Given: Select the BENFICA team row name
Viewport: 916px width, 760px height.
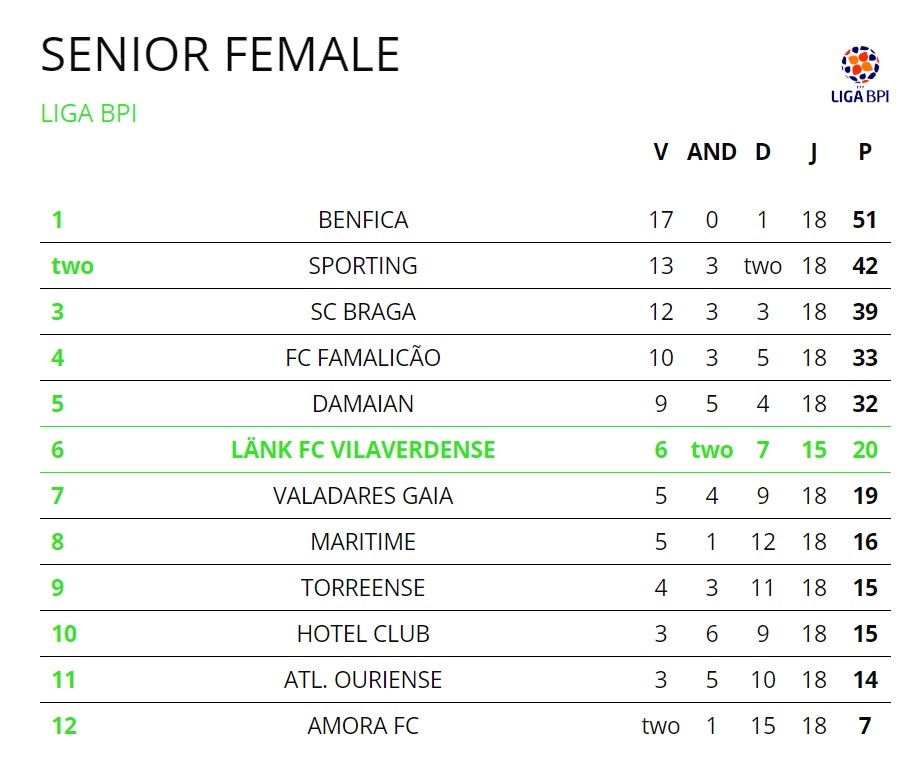Looking at the screenshot, I should click(x=363, y=220).
